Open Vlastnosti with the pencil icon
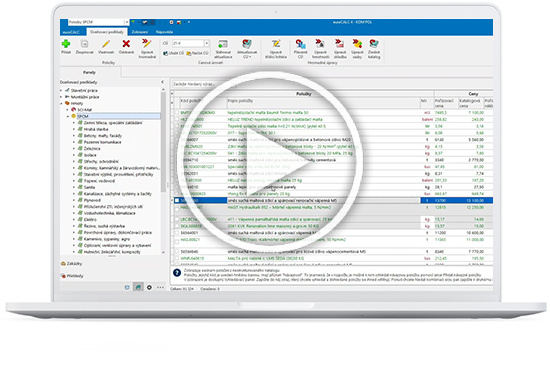 pos(106,44)
